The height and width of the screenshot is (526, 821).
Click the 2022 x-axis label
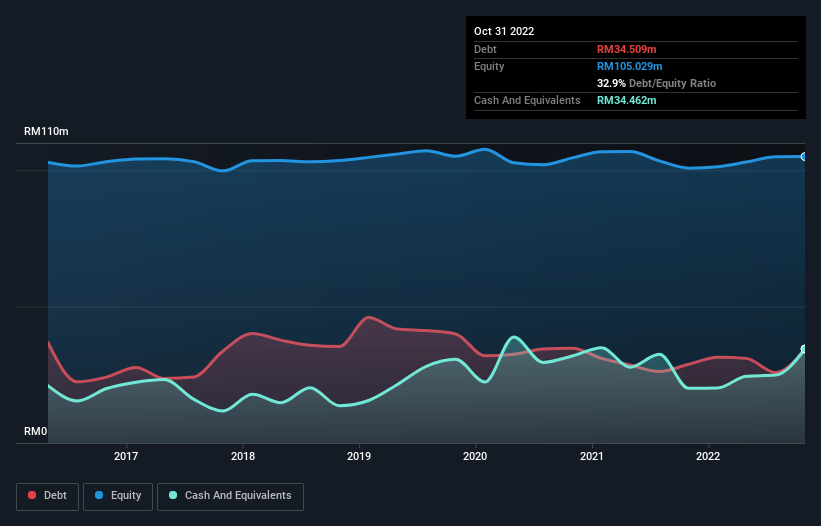click(x=708, y=456)
